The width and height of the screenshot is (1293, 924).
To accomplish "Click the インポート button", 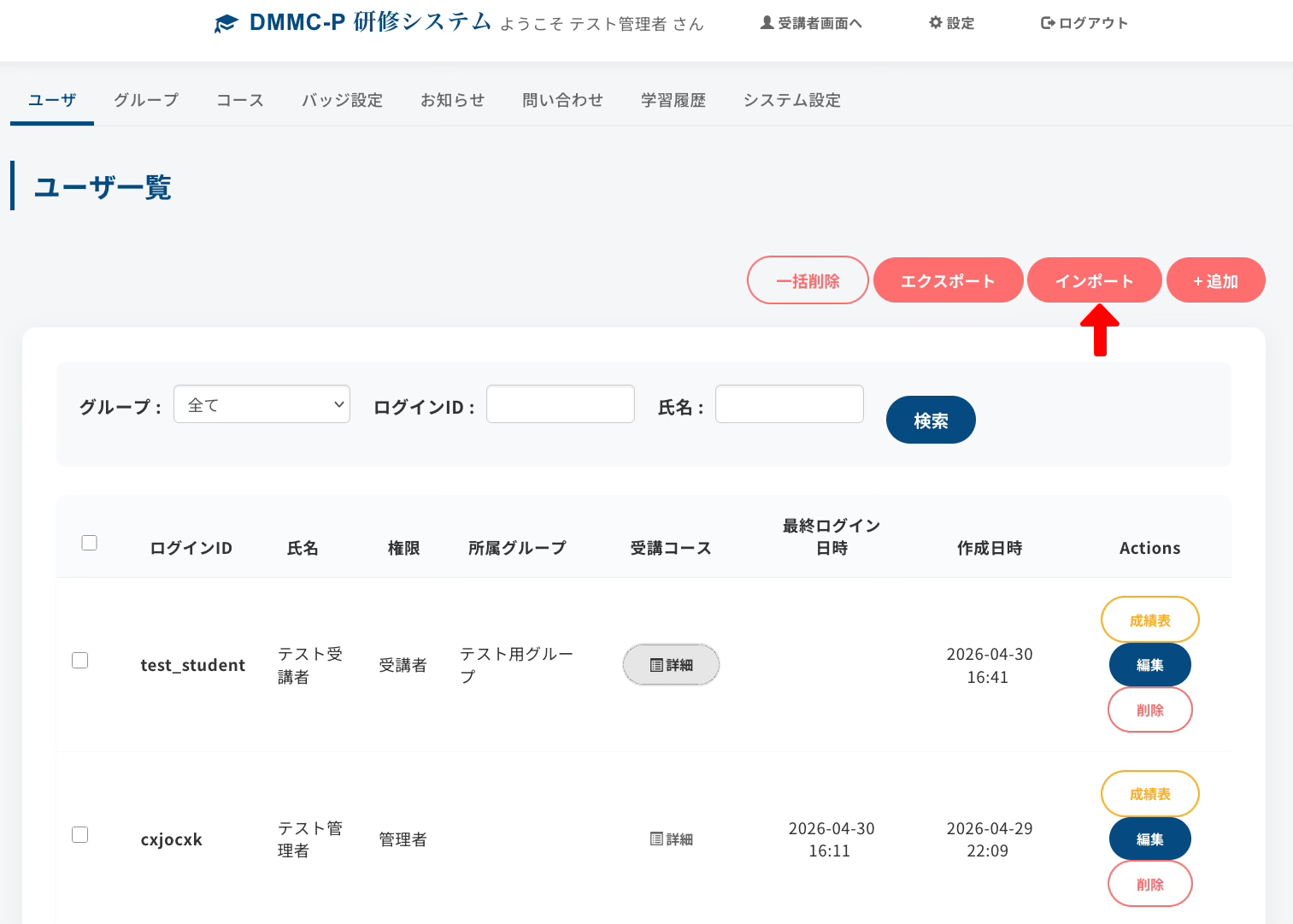I will 1094,281.
